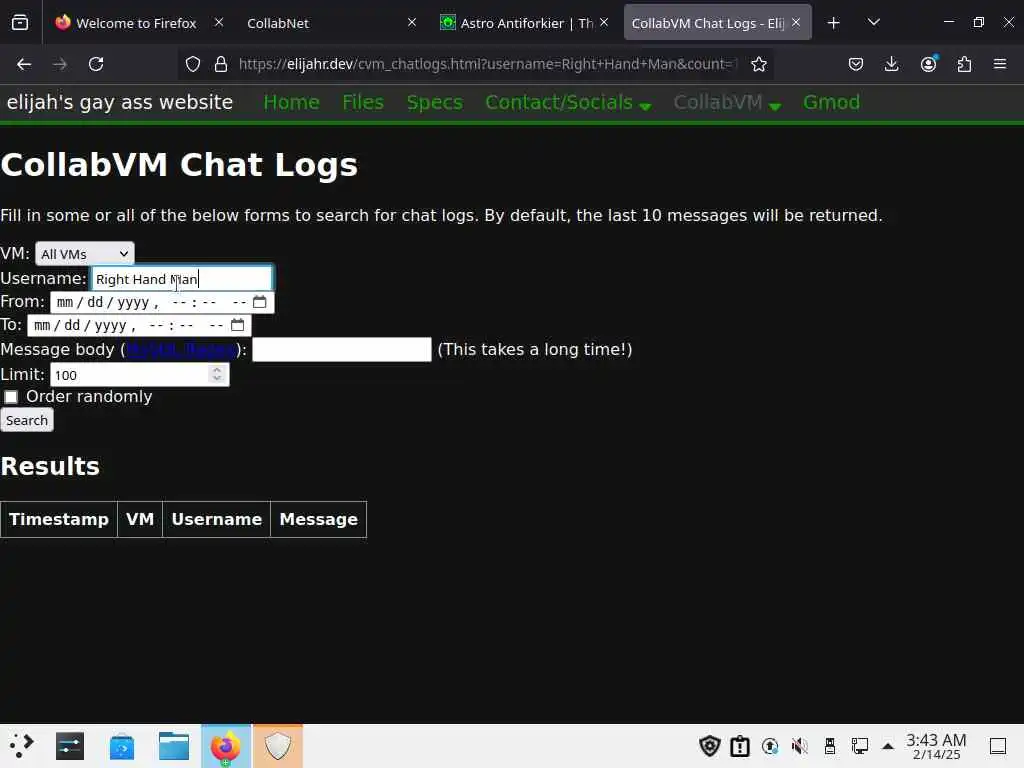Click the Limit number field
Viewport: 1024px width, 768px height.
pos(140,375)
